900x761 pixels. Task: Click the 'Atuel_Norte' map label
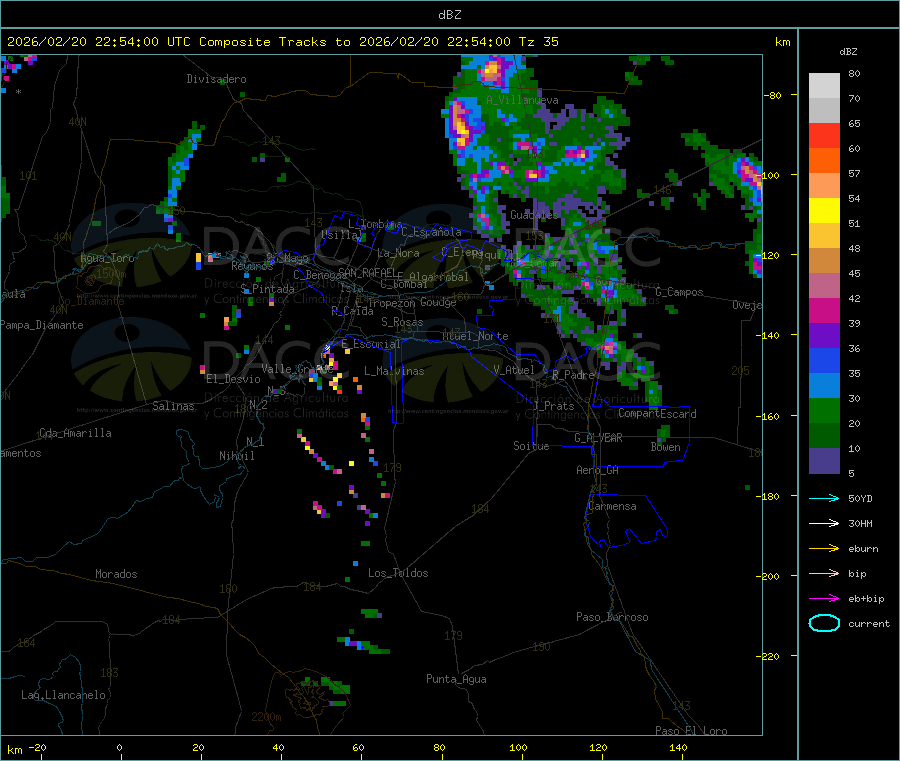click(x=475, y=336)
